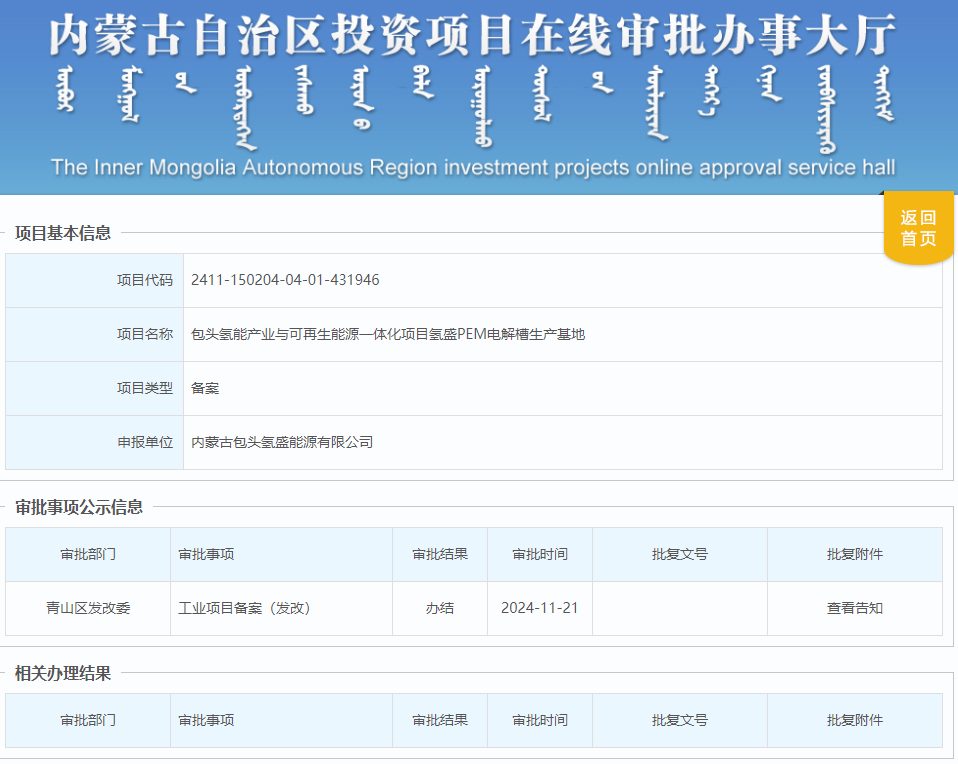Click the approval date 2024-11-21
The image size is (958, 764).
[x=540, y=608]
